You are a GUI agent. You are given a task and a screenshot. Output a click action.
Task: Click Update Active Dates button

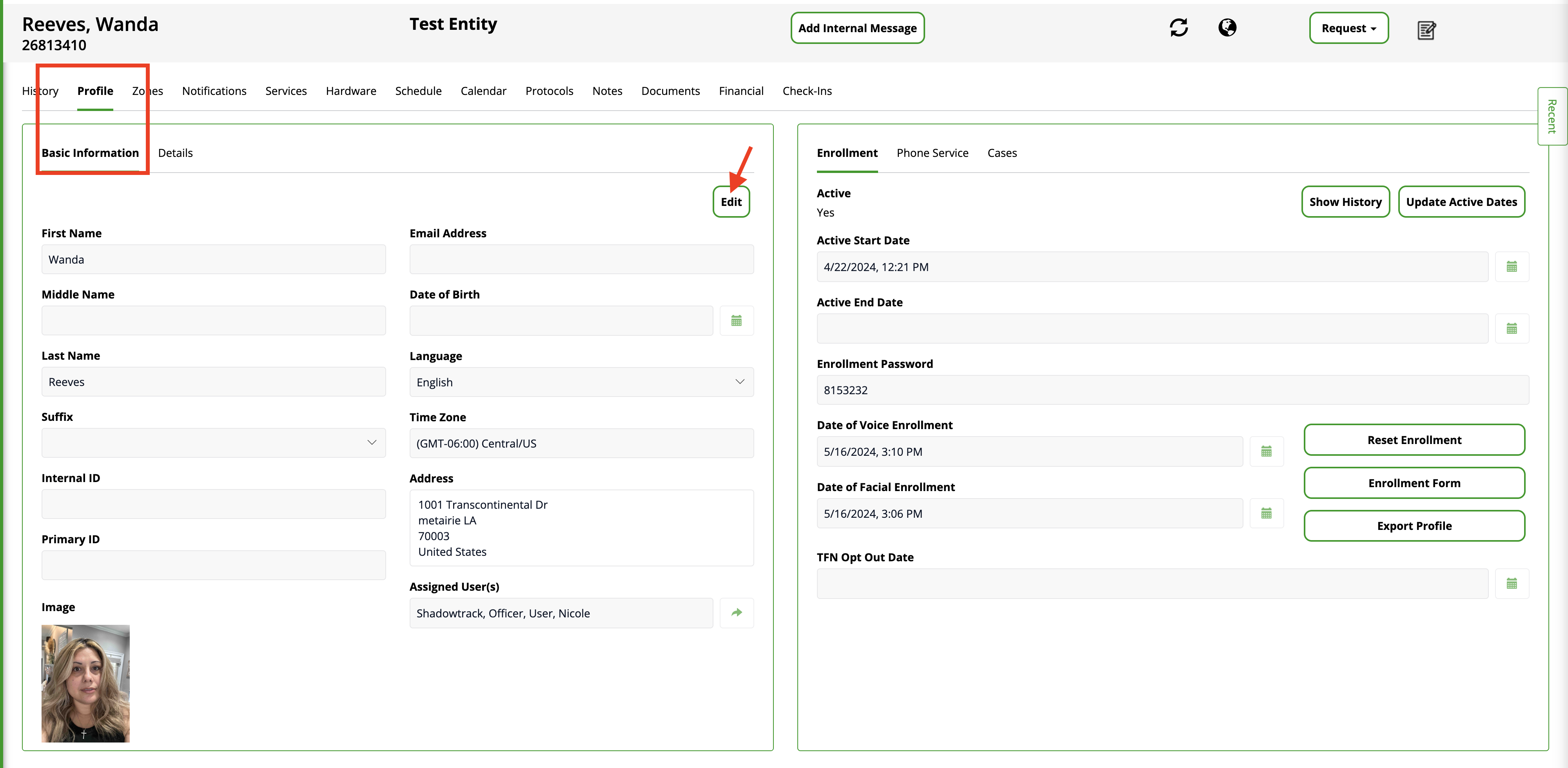pos(1461,202)
